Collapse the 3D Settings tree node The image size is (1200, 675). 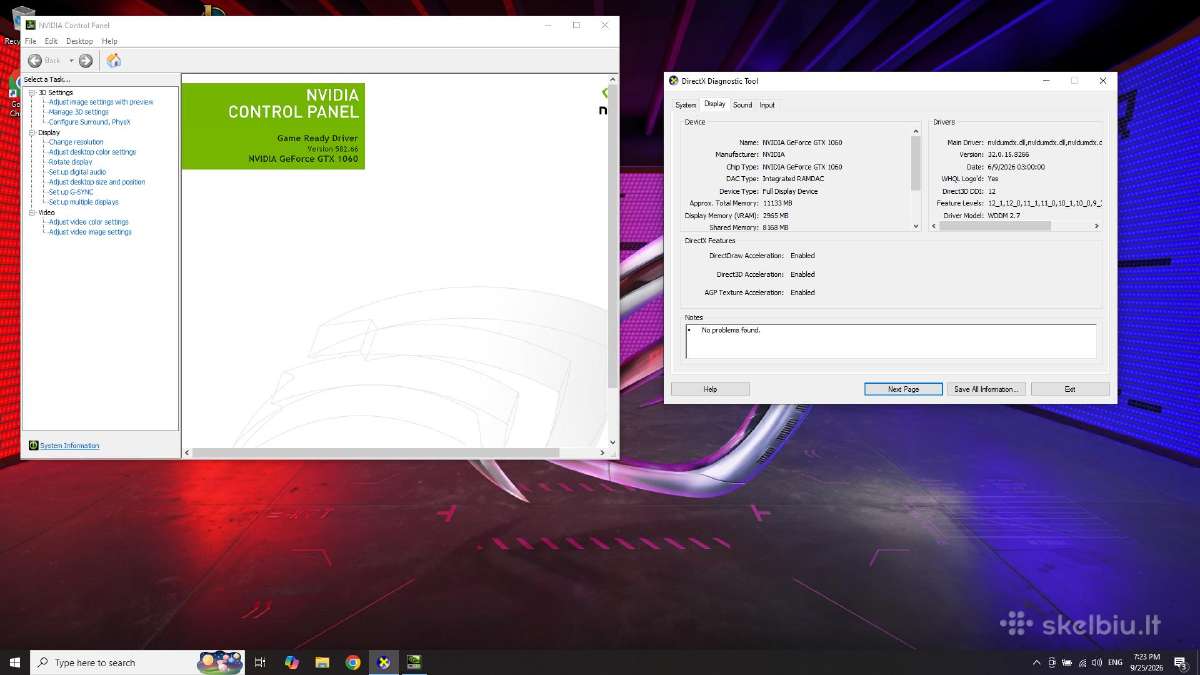click(32, 92)
